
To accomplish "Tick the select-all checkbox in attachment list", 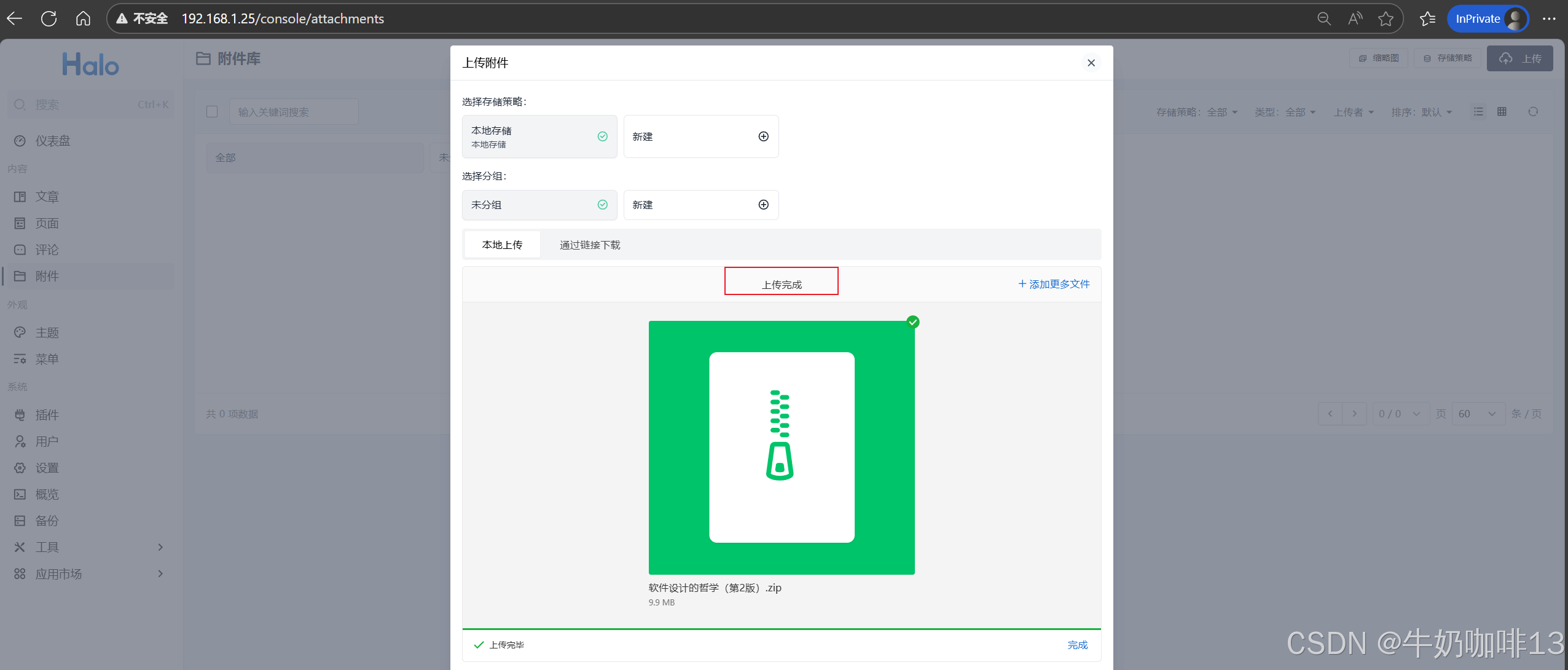I will [x=212, y=112].
